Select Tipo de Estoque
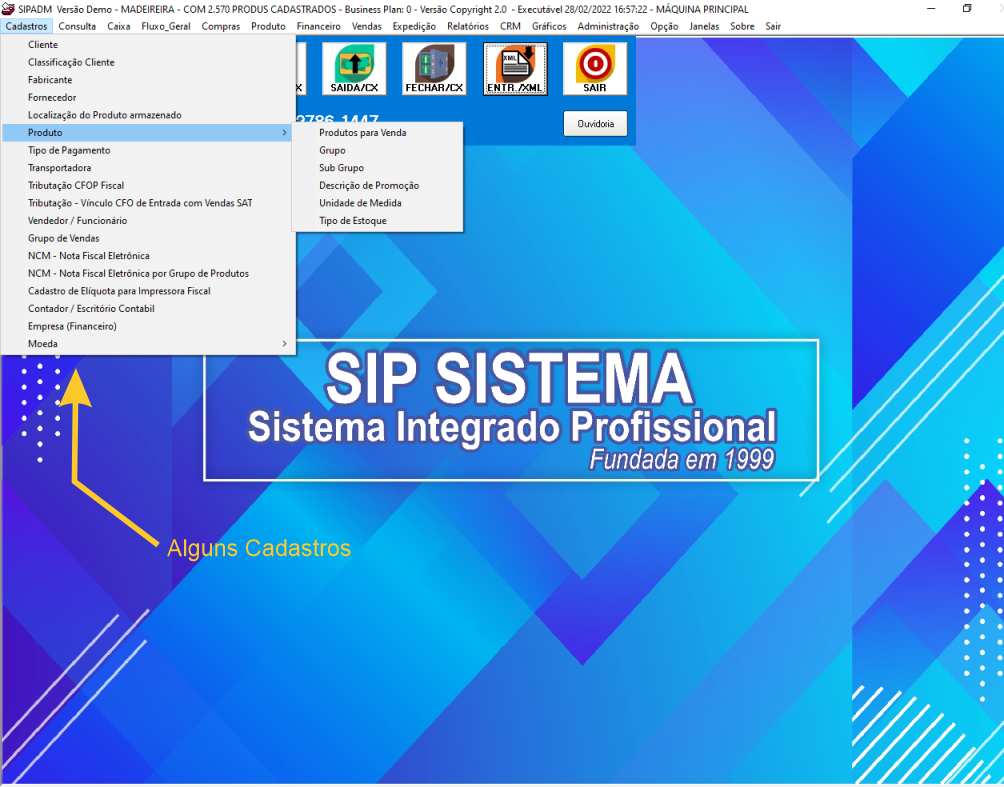The width and height of the screenshot is (1004, 787). [377, 221]
